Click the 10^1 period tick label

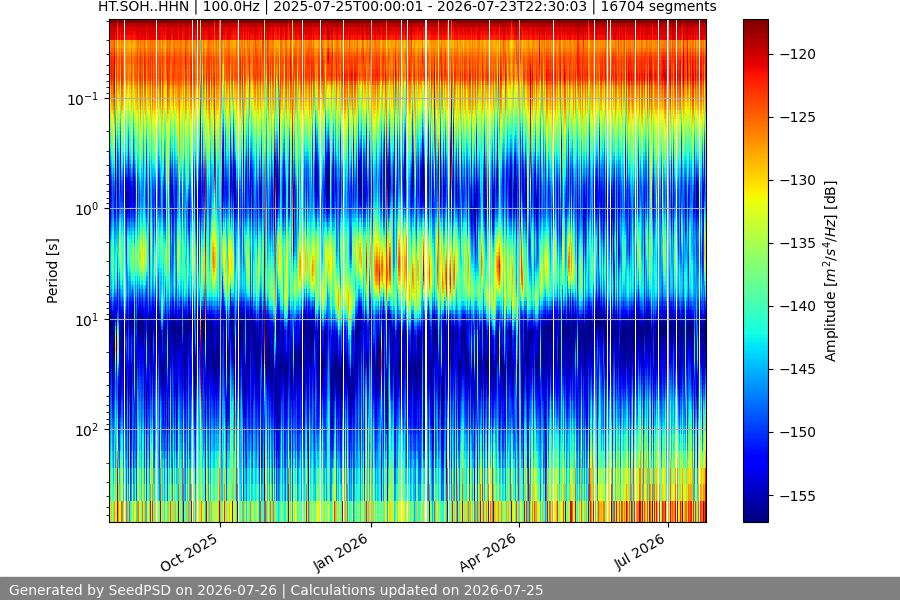[x=87, y=320]
